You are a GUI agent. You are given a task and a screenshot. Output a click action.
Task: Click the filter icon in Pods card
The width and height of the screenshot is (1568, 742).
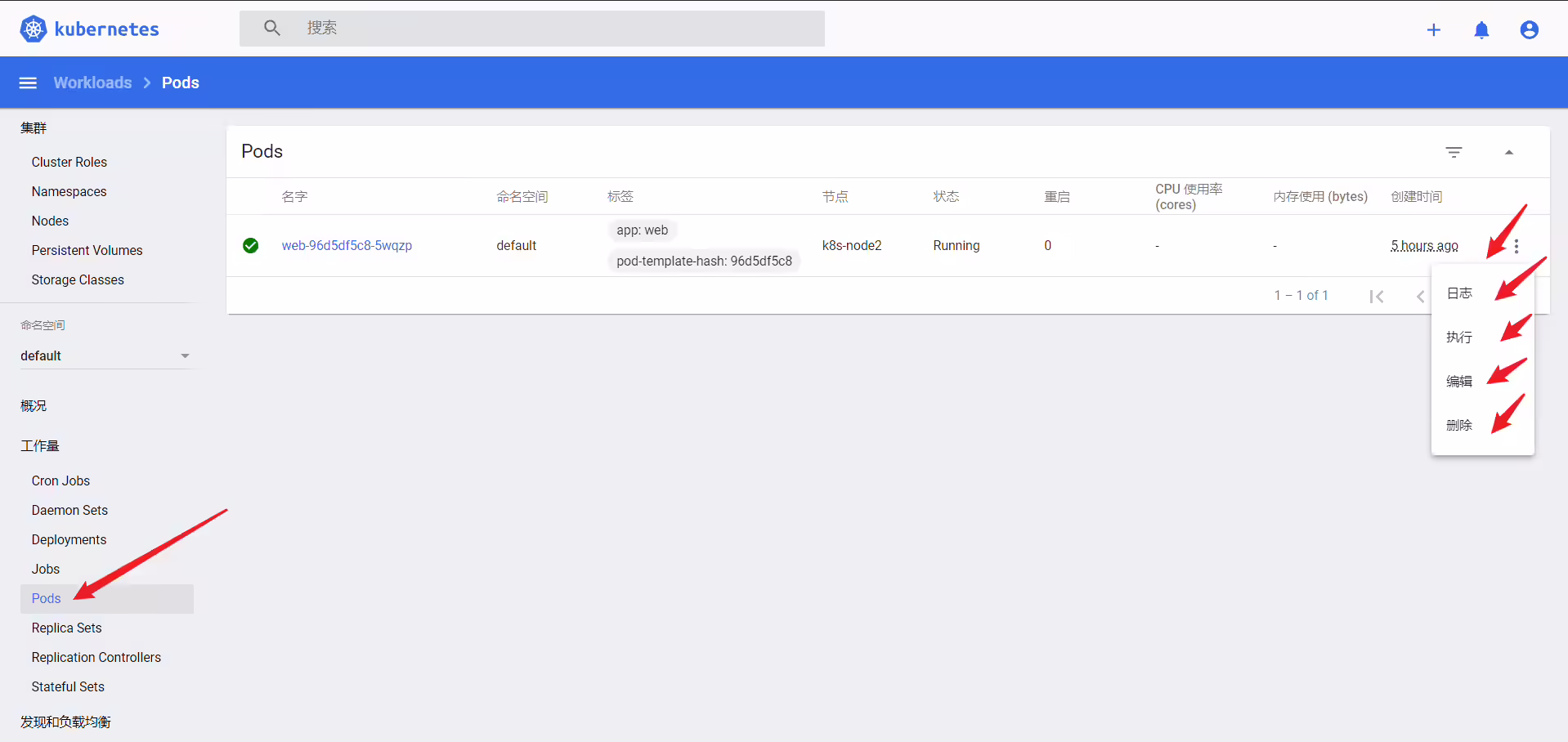point(1454,152)
